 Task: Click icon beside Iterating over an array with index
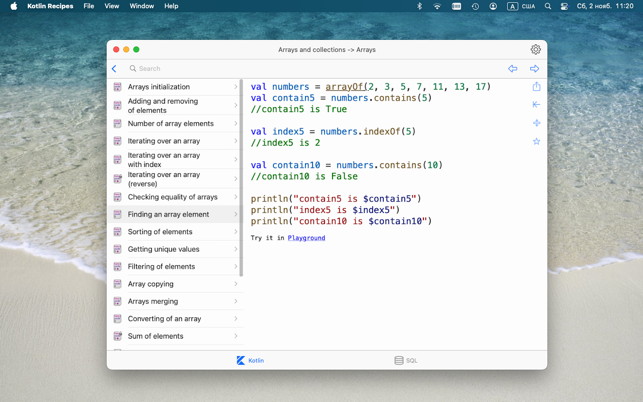[x=117, y=160]
